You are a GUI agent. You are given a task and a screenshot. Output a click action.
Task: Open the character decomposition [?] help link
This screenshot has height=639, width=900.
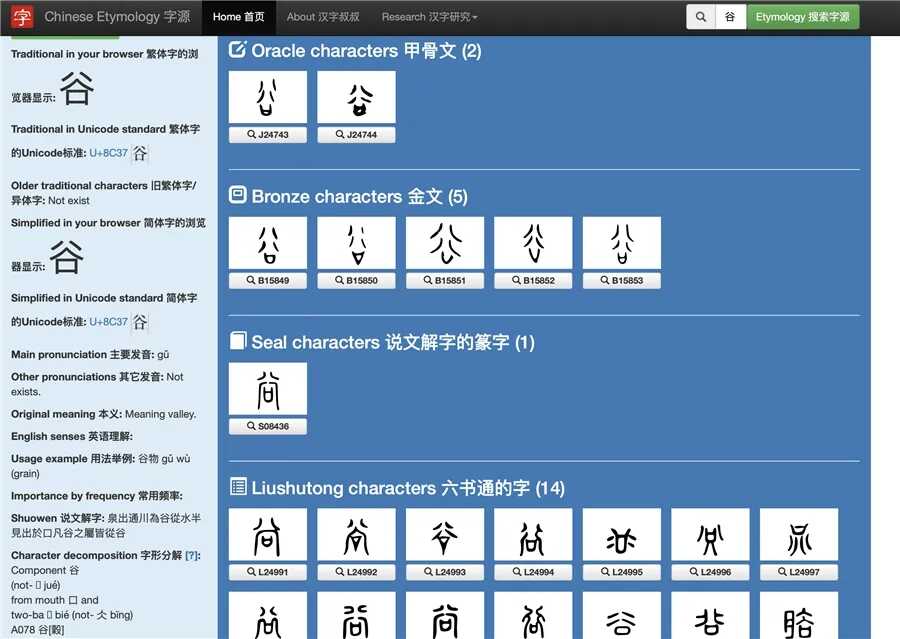pyautogui.click(x=192, y=555)
